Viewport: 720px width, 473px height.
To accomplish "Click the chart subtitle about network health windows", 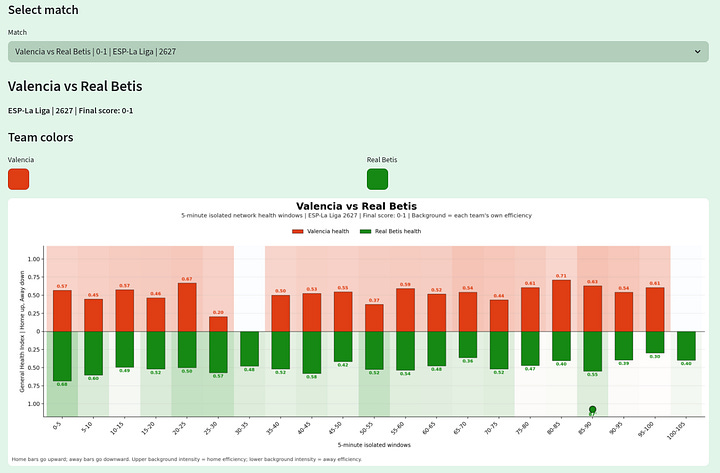I will [x=356, y=215].
